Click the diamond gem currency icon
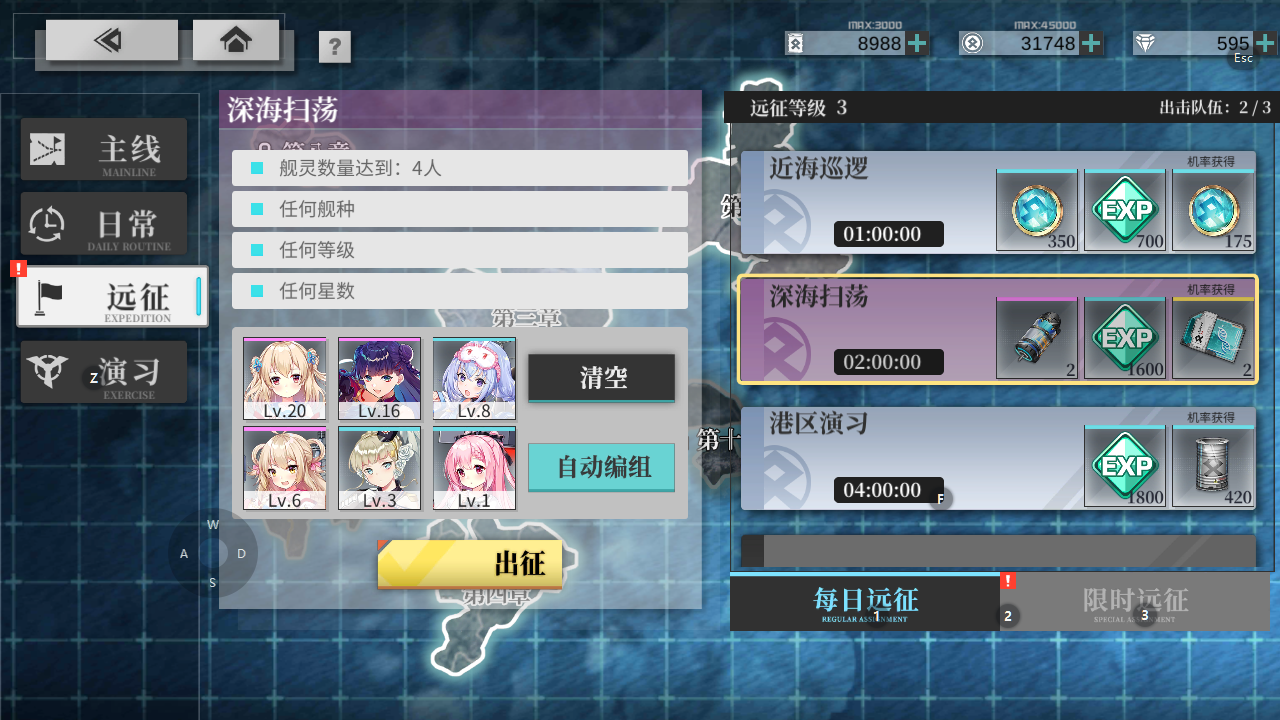 (1145, 43)
